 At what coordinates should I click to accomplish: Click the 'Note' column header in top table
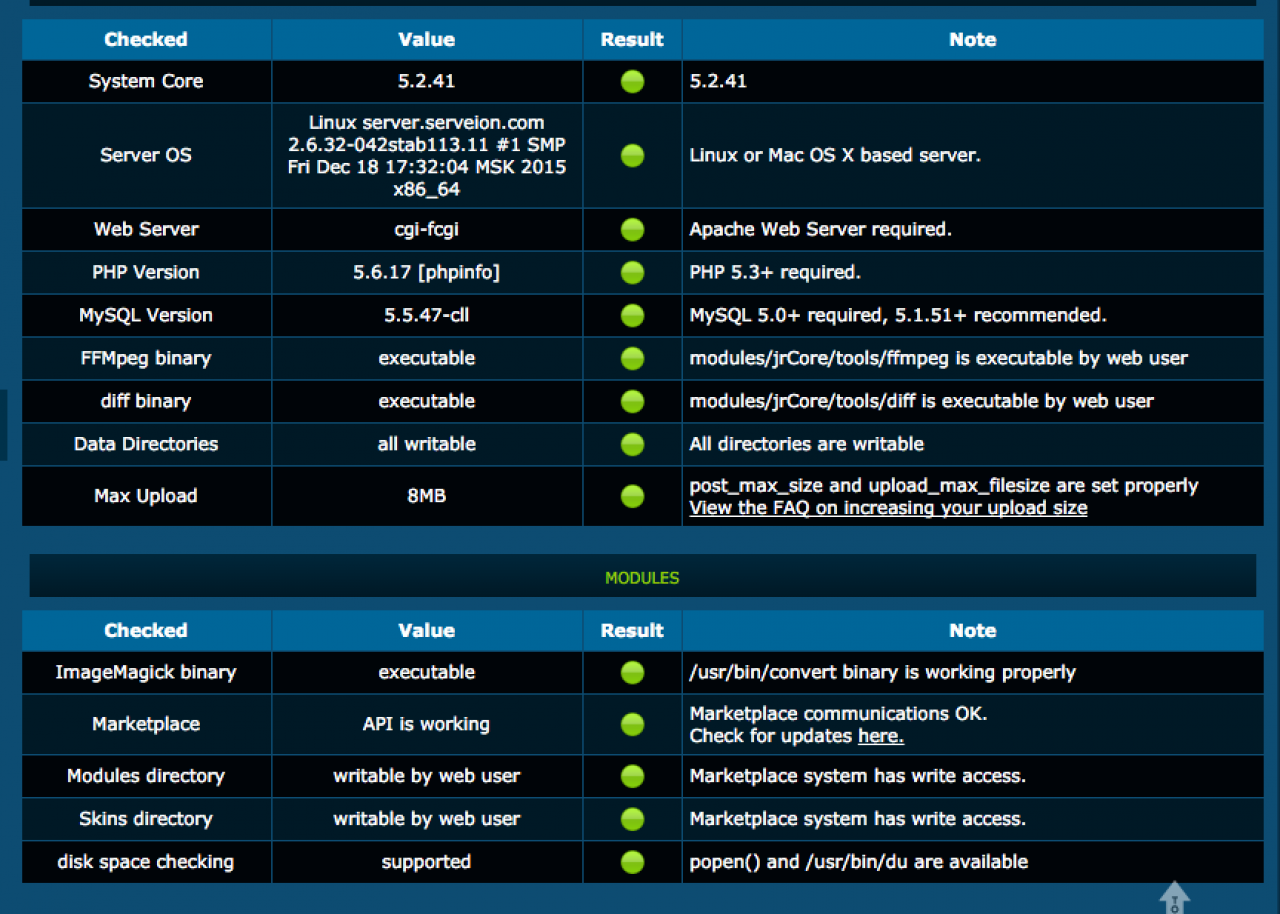[972, 39]
